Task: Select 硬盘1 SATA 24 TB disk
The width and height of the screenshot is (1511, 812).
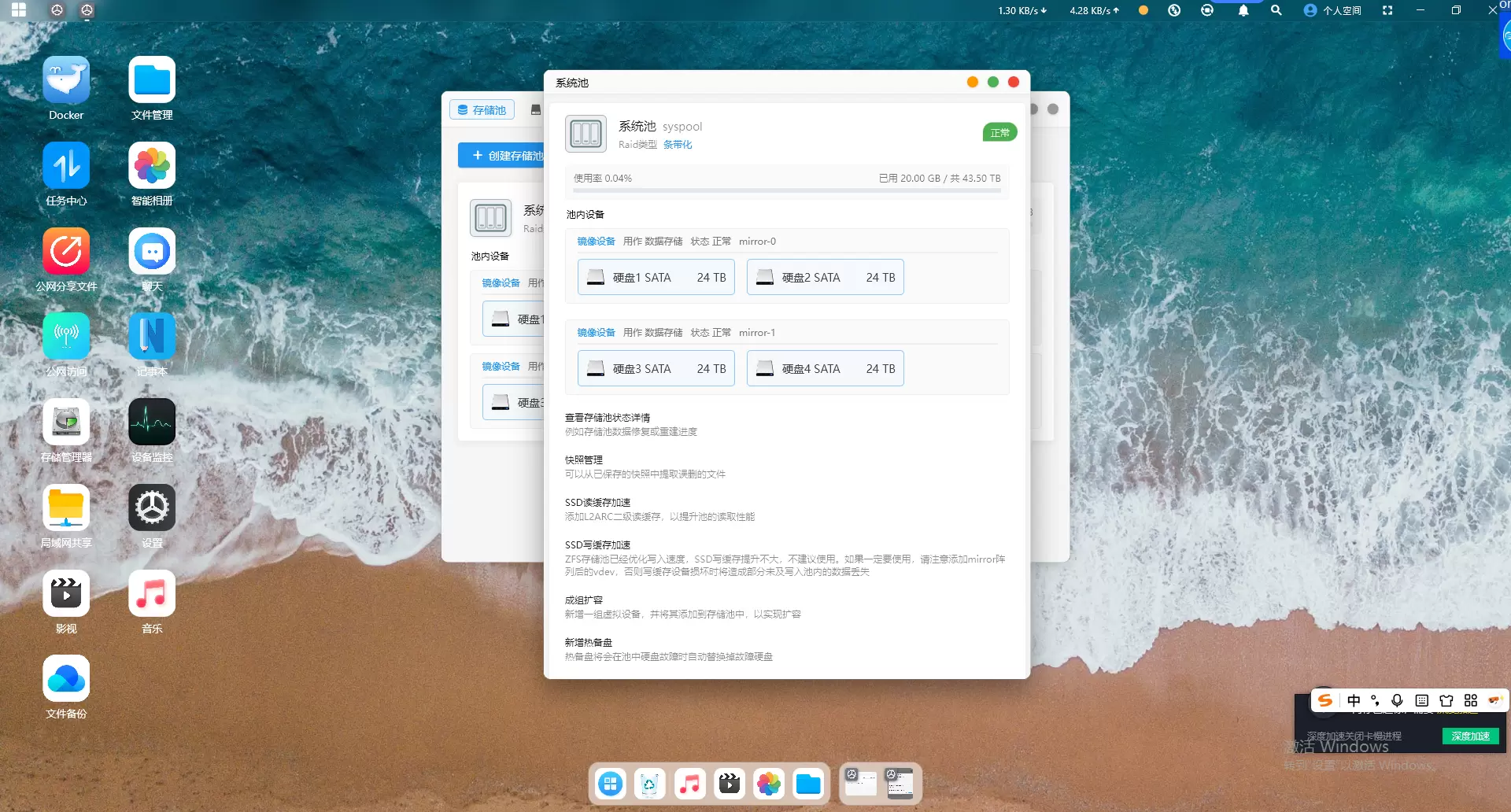Action: click(656, 278)
